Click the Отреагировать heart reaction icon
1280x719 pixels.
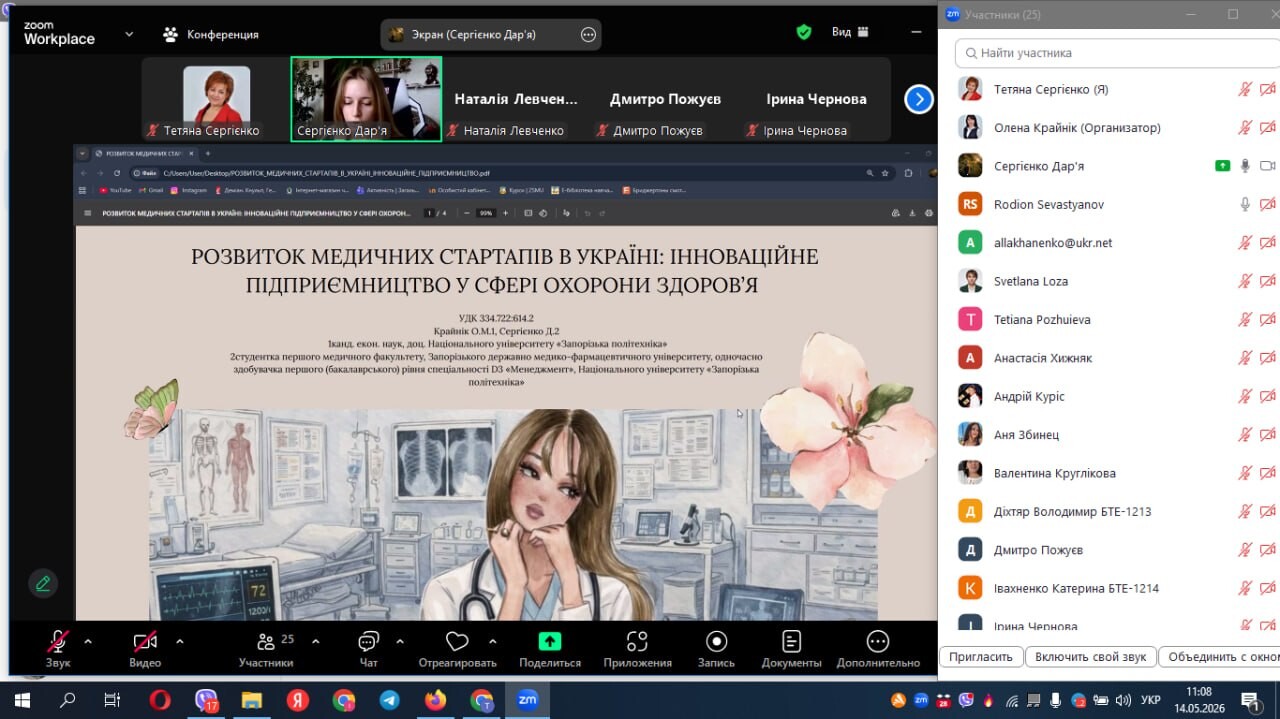point(457,641)
